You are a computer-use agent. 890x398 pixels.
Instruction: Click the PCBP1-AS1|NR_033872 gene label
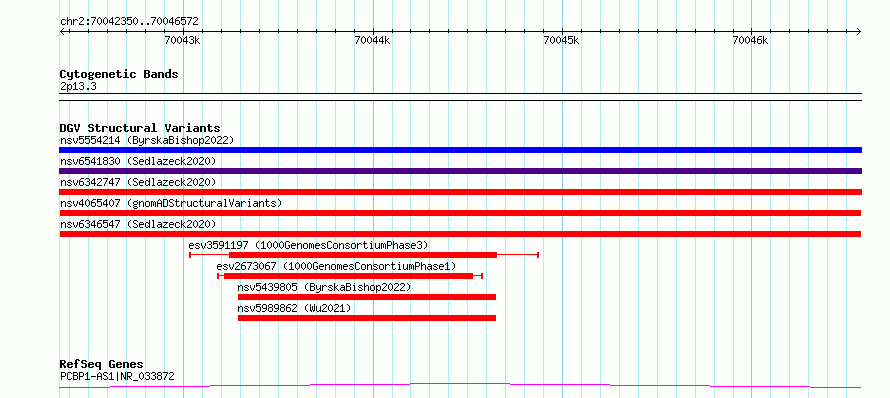pos(117,376)
